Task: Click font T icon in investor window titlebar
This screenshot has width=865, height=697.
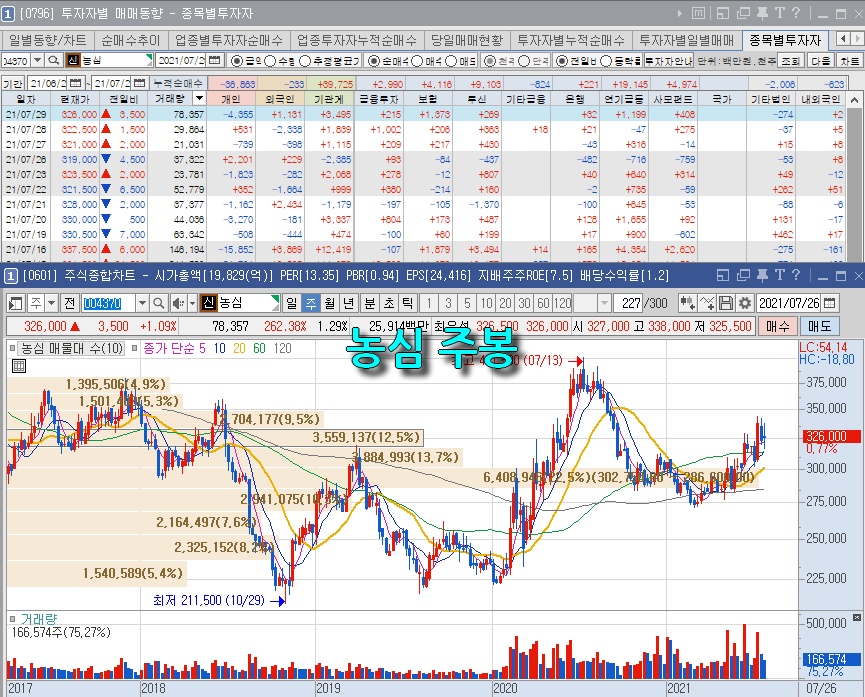Action: [x=779, y=13]
